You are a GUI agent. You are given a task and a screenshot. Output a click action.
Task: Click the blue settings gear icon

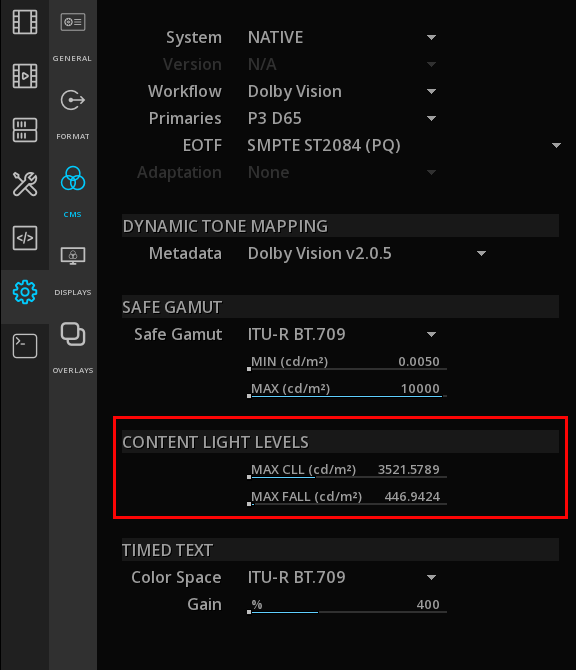pyautogui.click(x=25, y=292)
